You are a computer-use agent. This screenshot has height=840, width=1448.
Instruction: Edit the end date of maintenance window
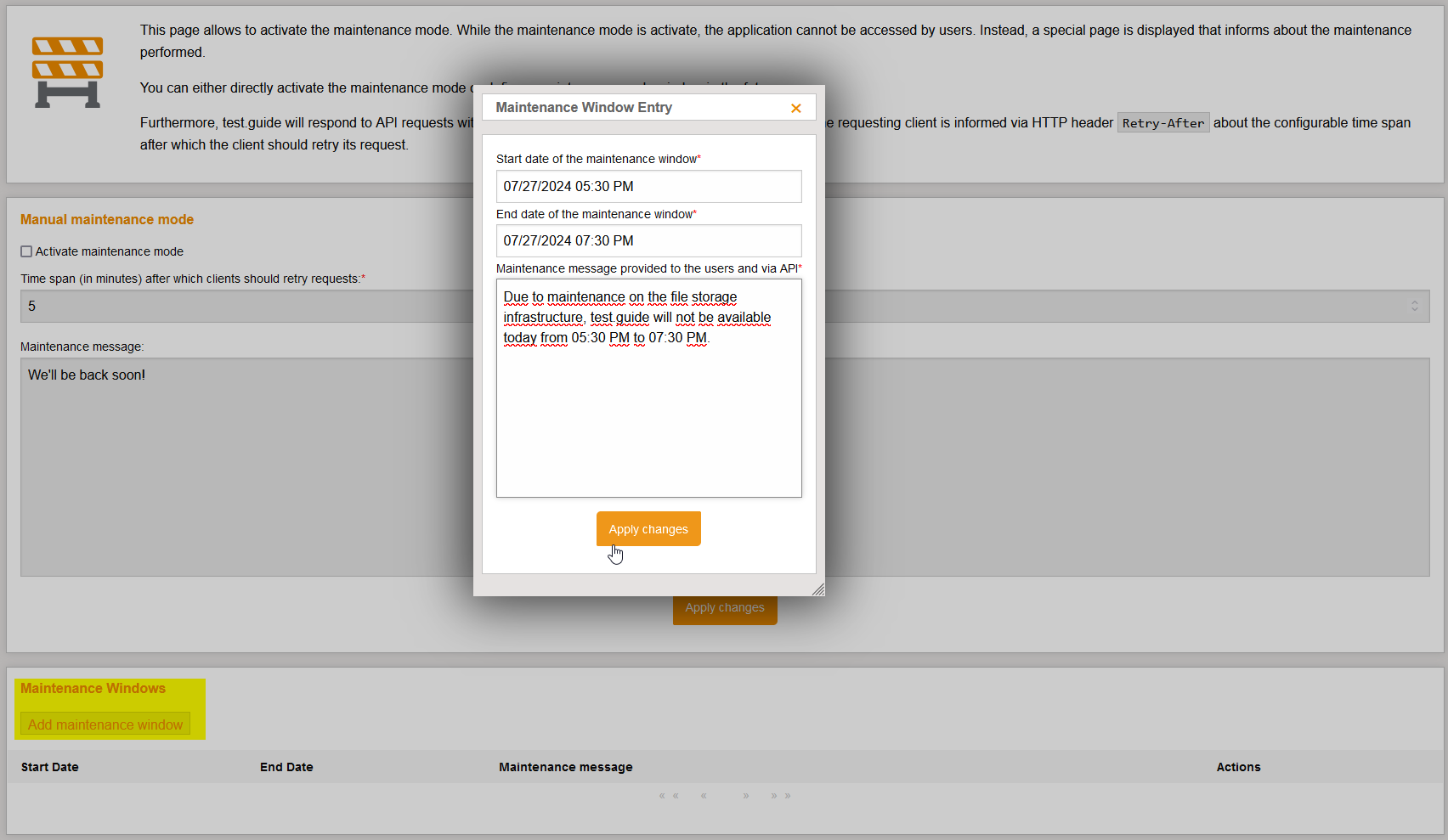[x=648, y=241]
